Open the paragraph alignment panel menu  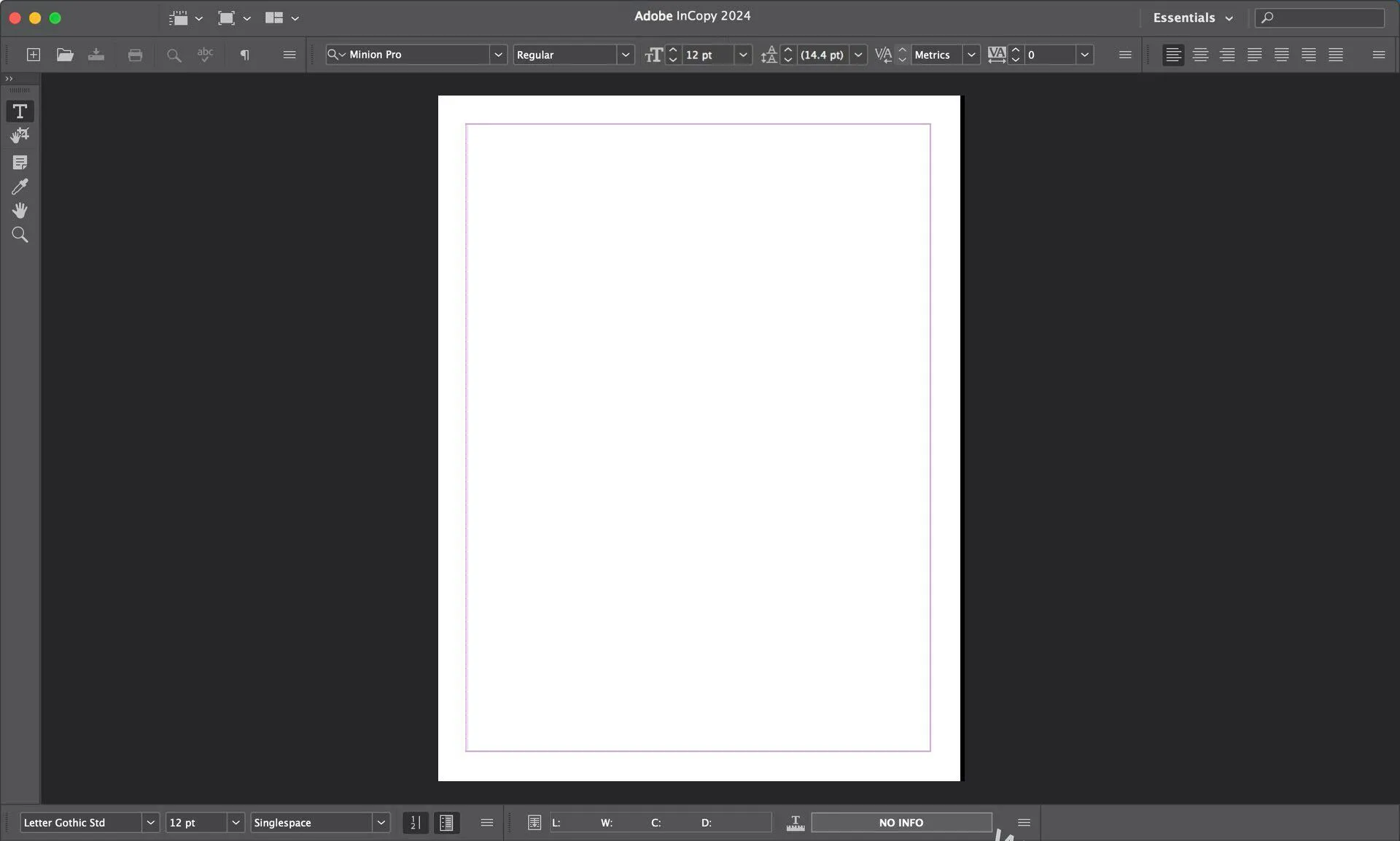coord(1378,55)
